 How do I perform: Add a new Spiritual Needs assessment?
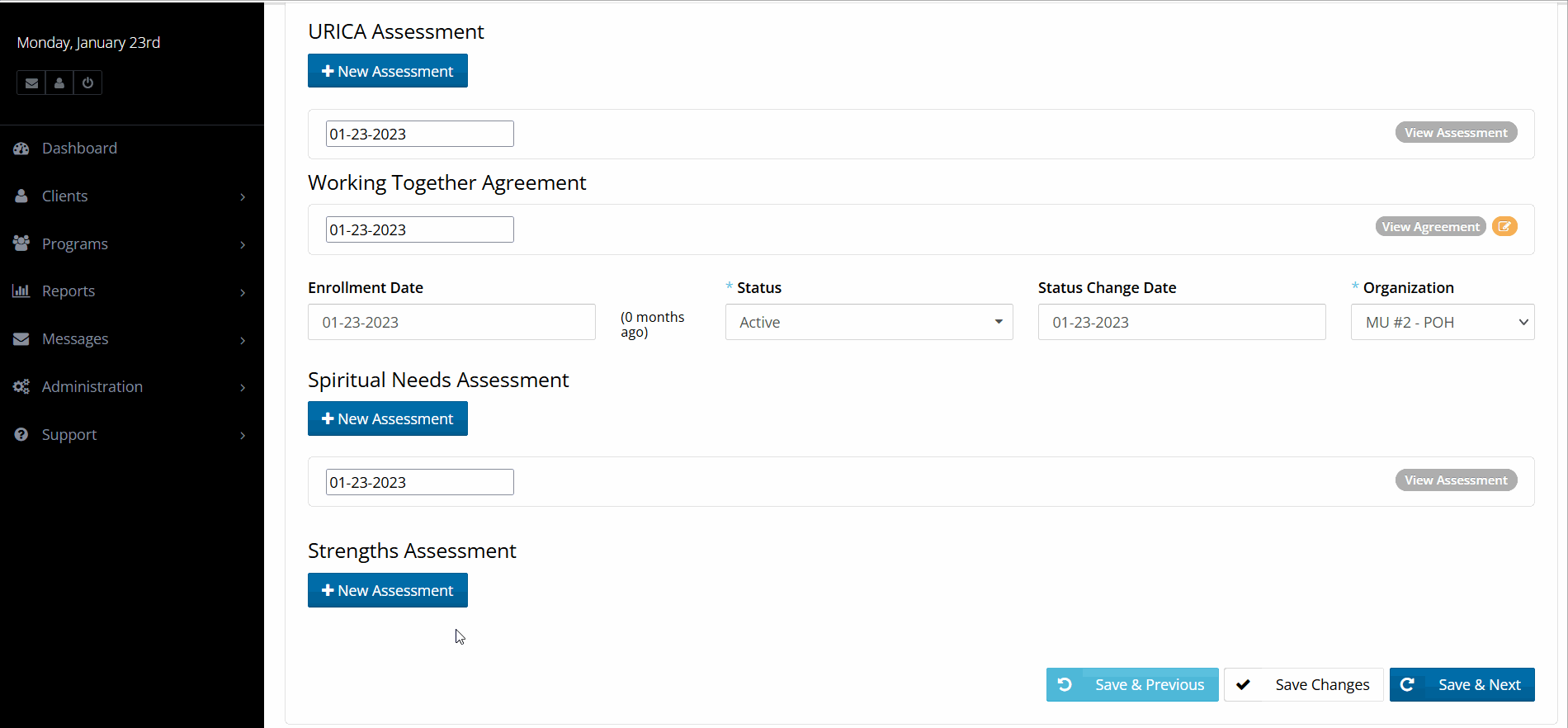coord(387,418)
